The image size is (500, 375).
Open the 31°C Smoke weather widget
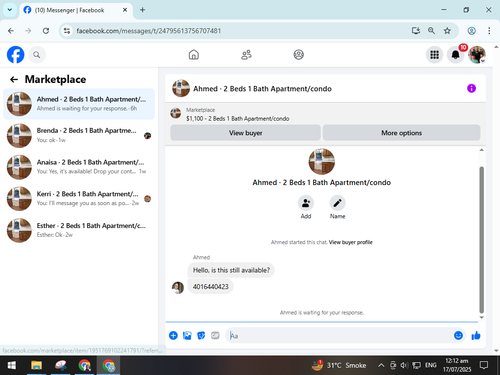click(339, 365)
